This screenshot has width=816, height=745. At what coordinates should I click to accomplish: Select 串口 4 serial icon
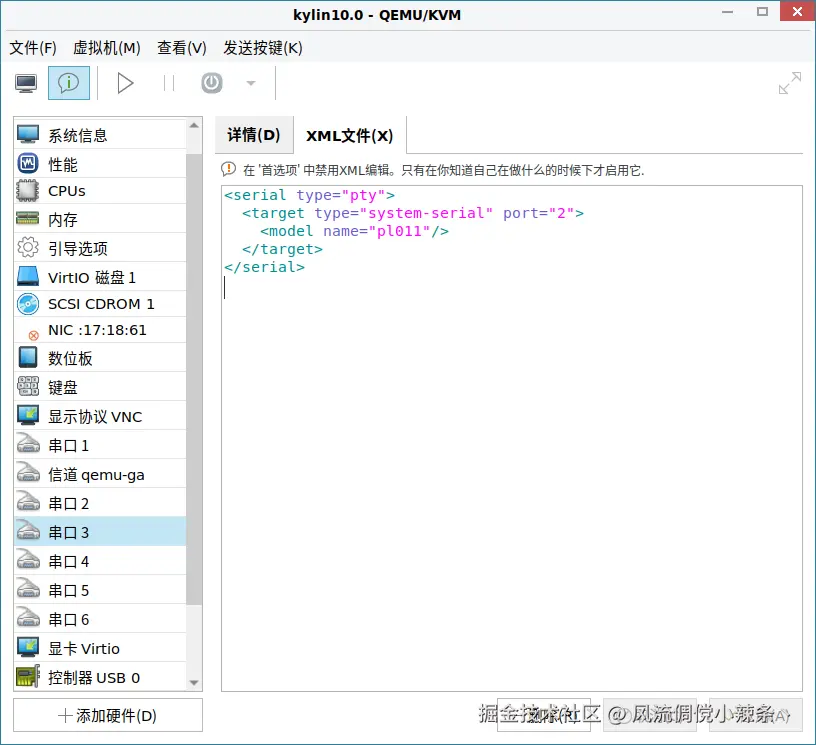pyautogui.click(x=28, y=561)
